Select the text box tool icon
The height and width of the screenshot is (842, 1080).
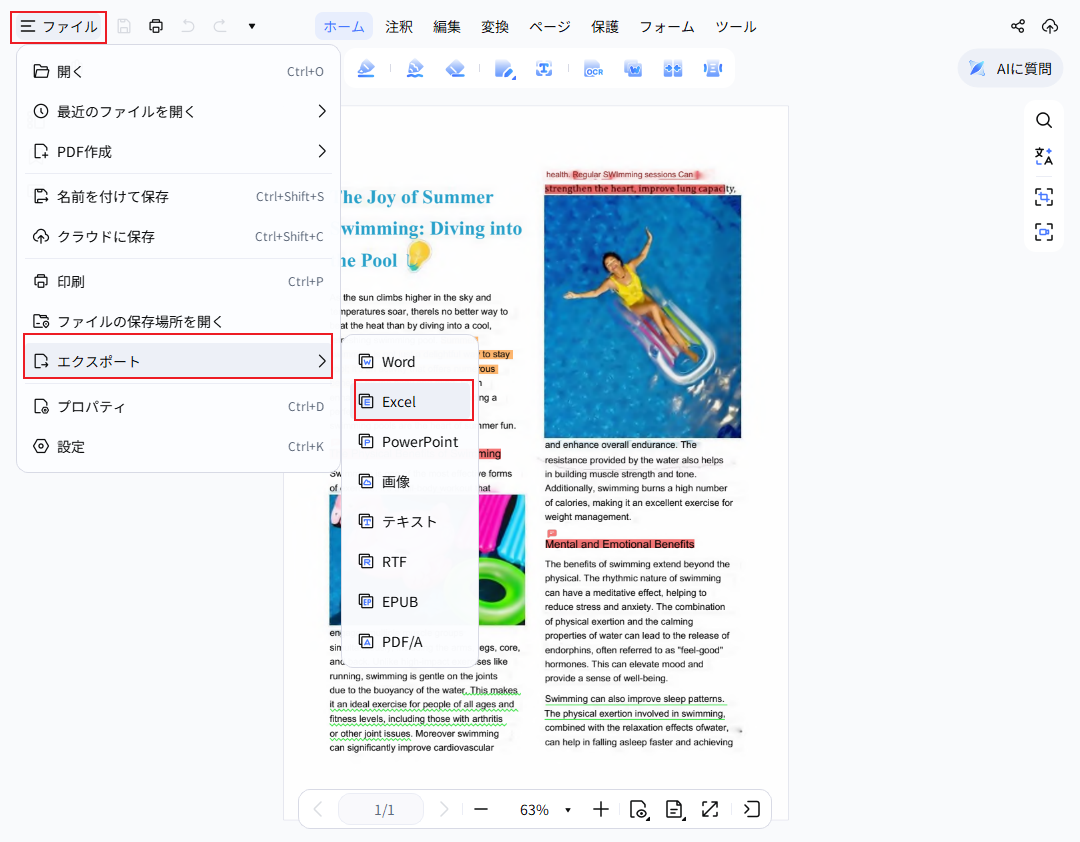point(544,69)
